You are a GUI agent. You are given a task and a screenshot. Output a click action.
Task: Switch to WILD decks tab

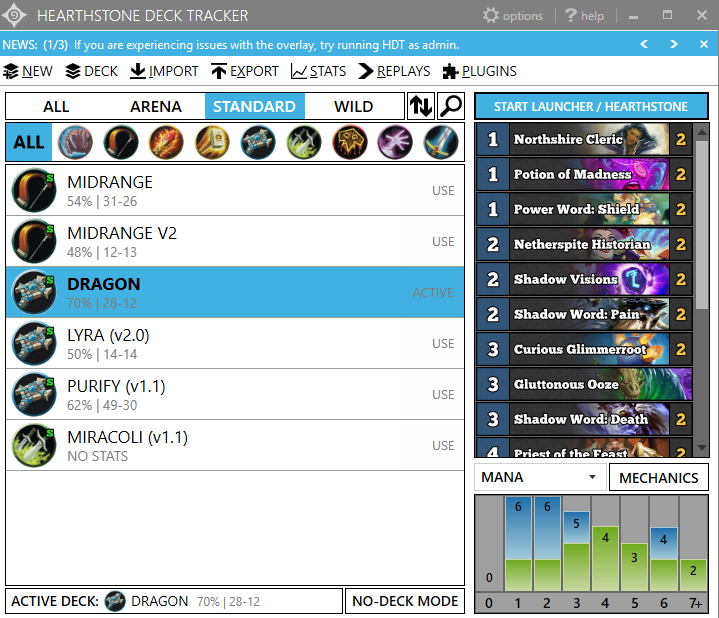354,106
